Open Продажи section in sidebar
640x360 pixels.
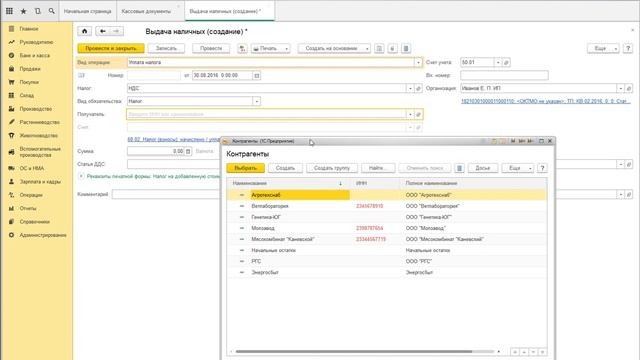pos(30,69)
